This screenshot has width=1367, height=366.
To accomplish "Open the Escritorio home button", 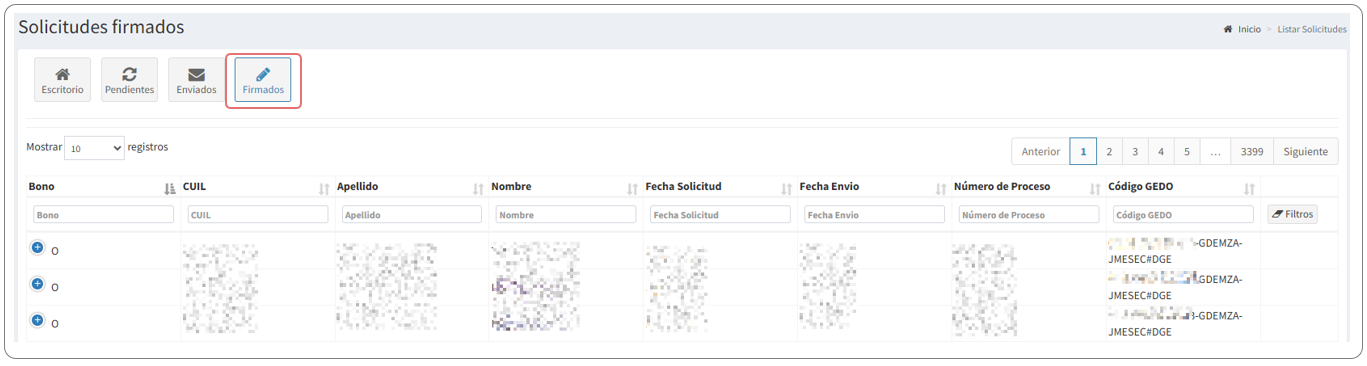I will (x=62, y=80).
